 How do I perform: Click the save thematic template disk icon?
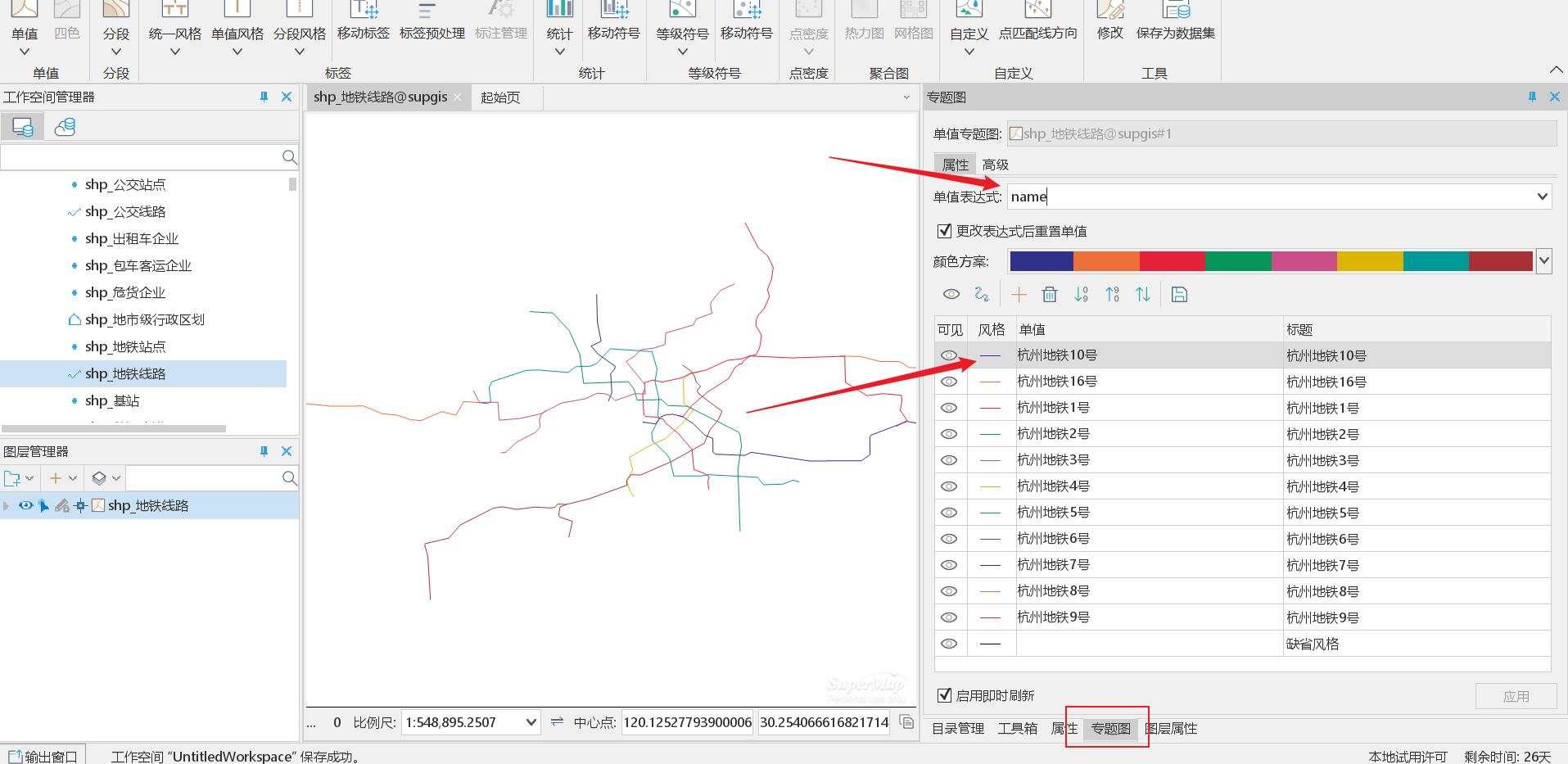1179,295
